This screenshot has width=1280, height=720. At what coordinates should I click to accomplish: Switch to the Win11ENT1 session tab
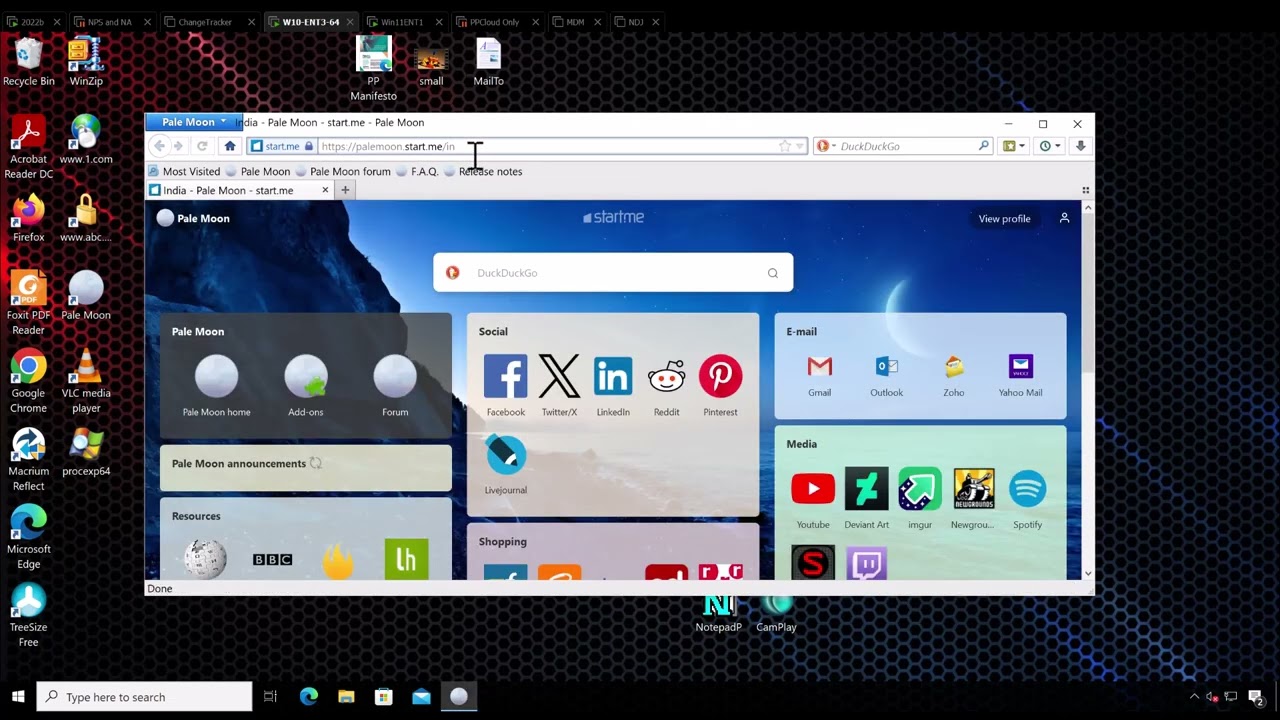[x=401, y=22]
